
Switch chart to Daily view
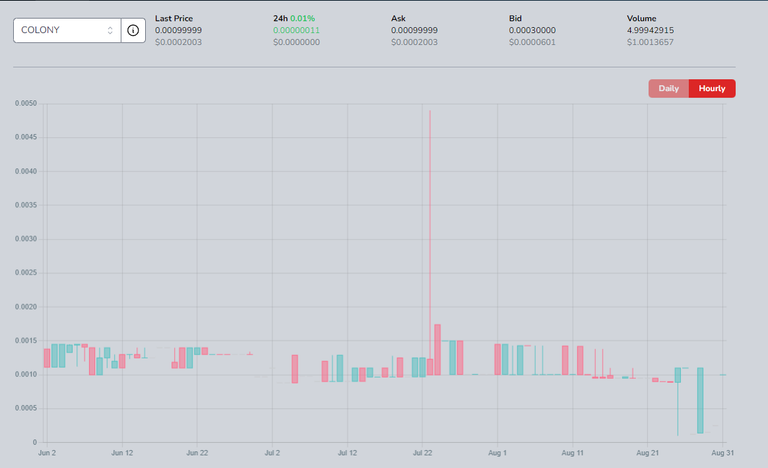click(x=669, y=89)
